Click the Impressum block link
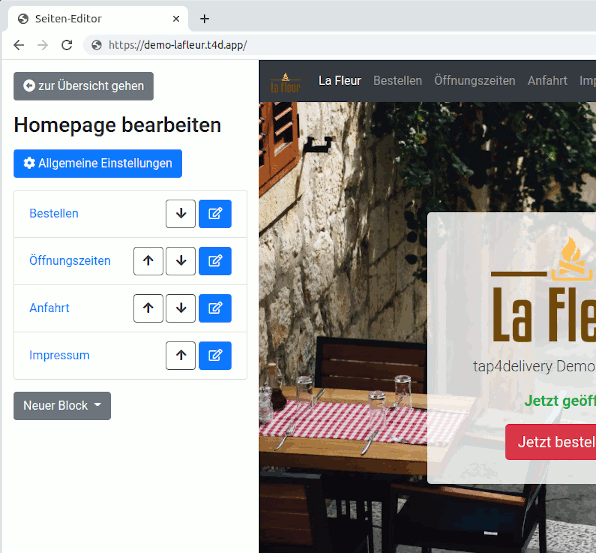 pos(59,355)
